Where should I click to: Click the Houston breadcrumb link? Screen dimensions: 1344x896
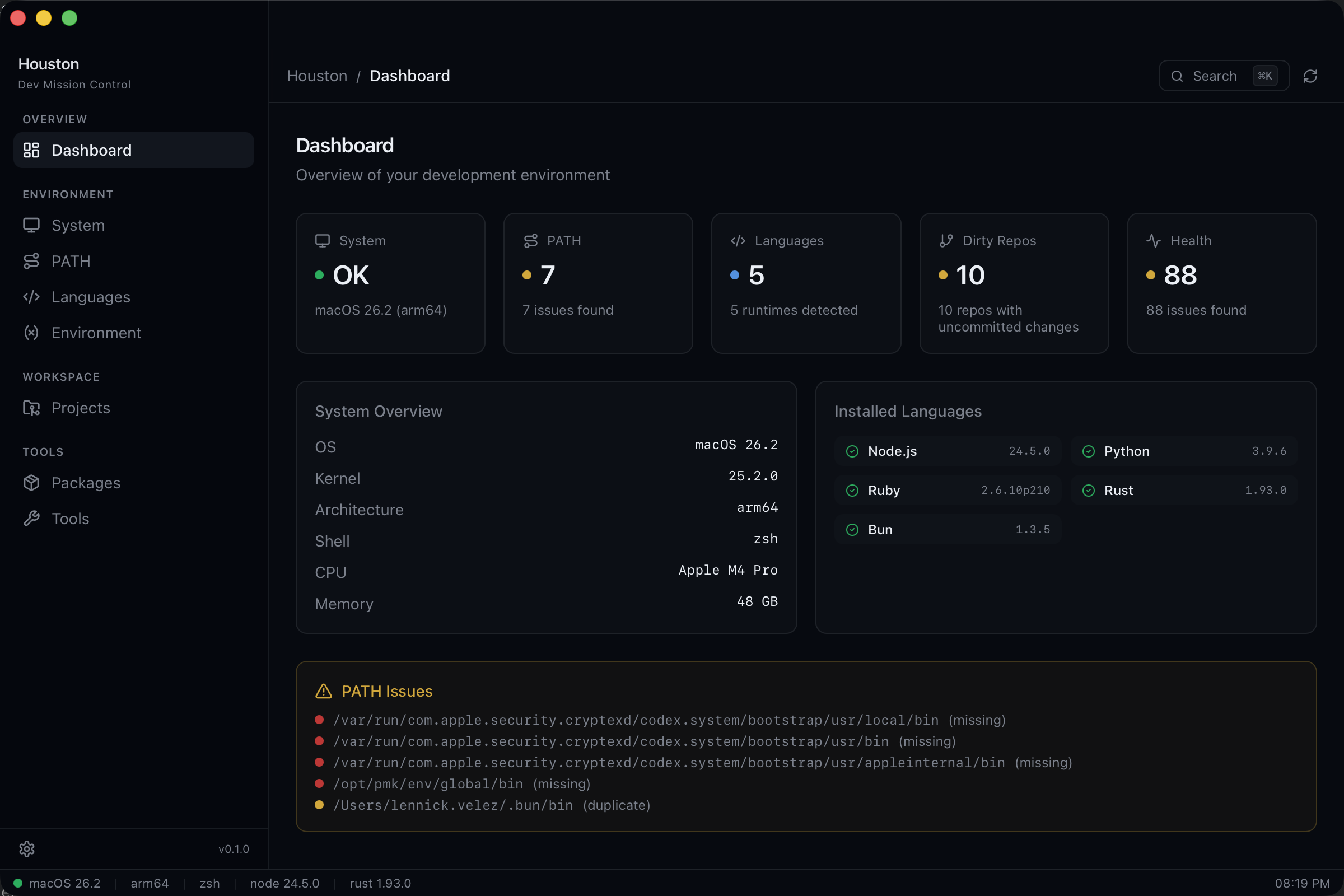(x=316, y=76)
